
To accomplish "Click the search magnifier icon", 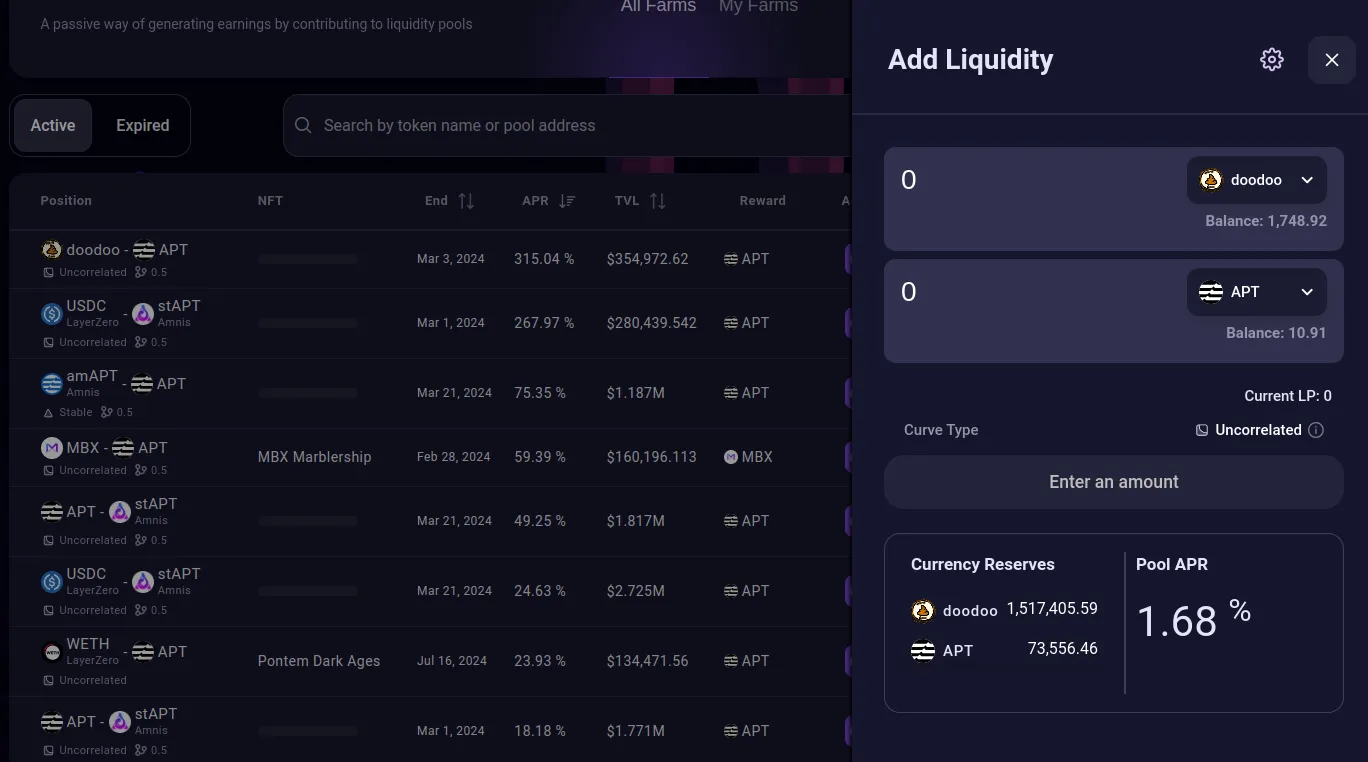I will tap(303, 125).
